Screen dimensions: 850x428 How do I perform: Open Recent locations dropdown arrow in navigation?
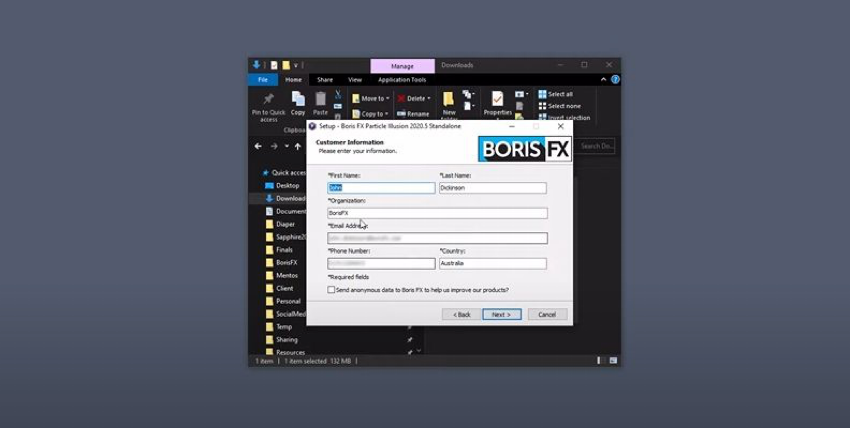(287, 146)
